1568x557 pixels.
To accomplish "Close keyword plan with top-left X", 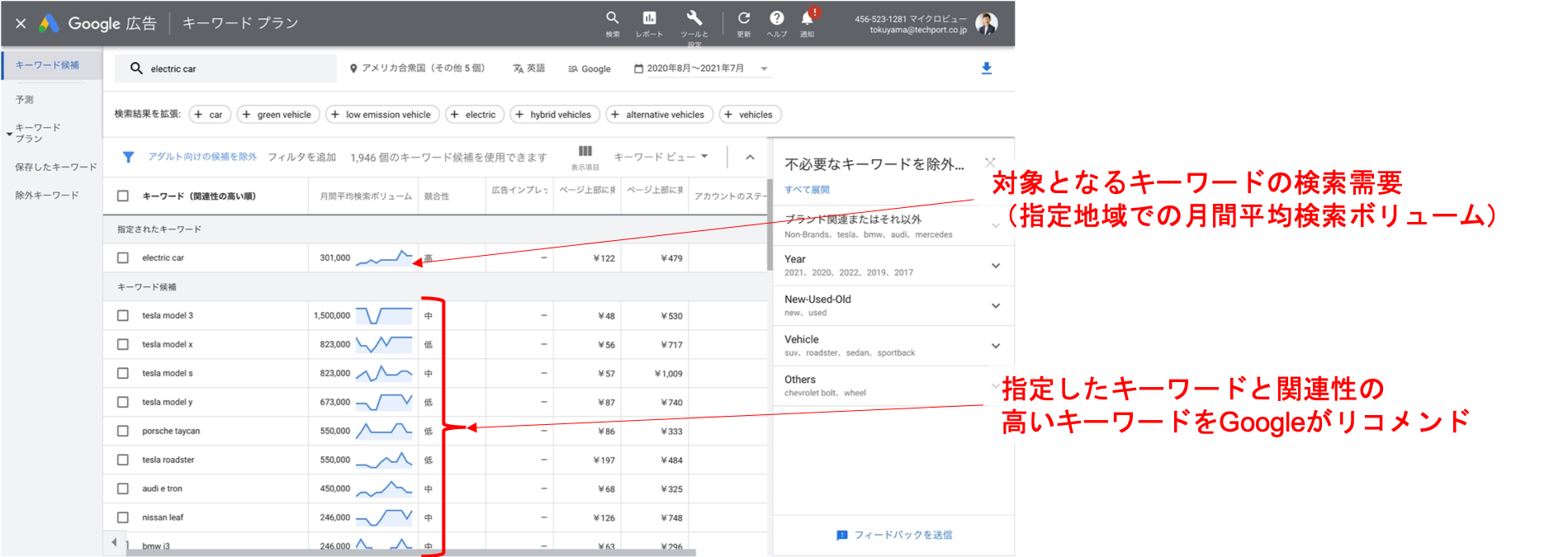I will (21, 23).
